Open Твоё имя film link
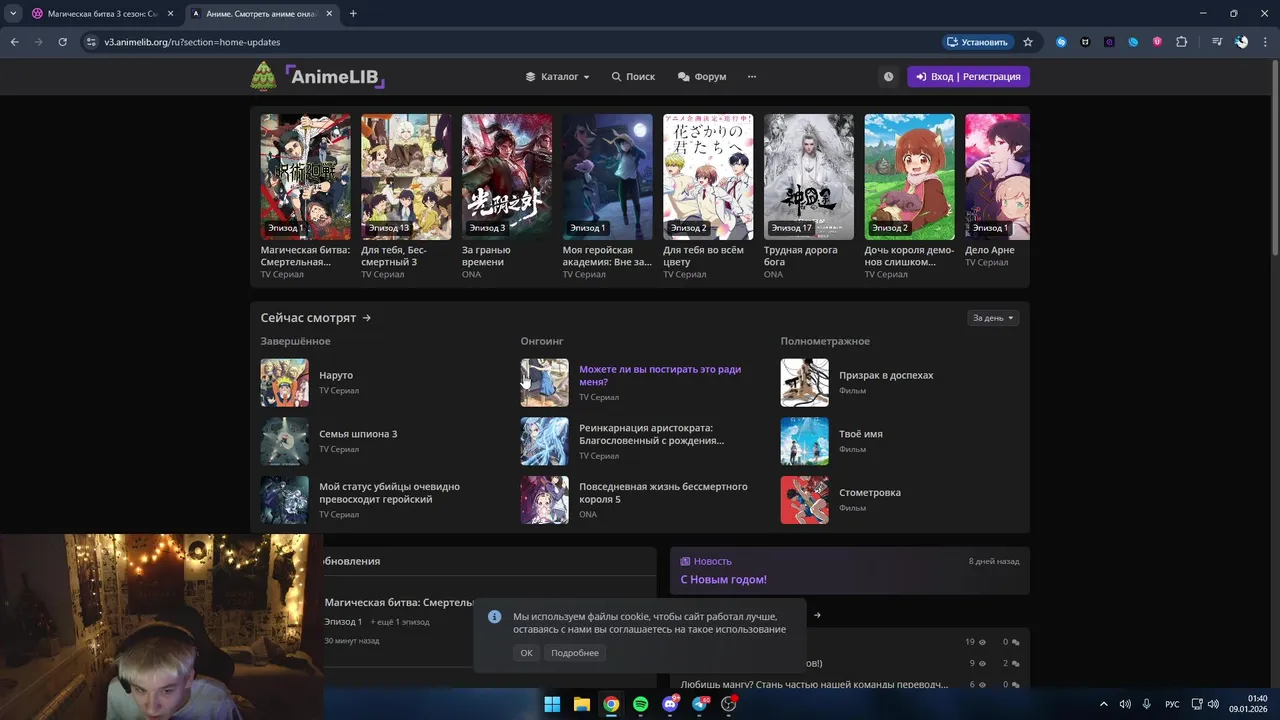This screenshot has width=1280, height=720. [x=860, y=434]
